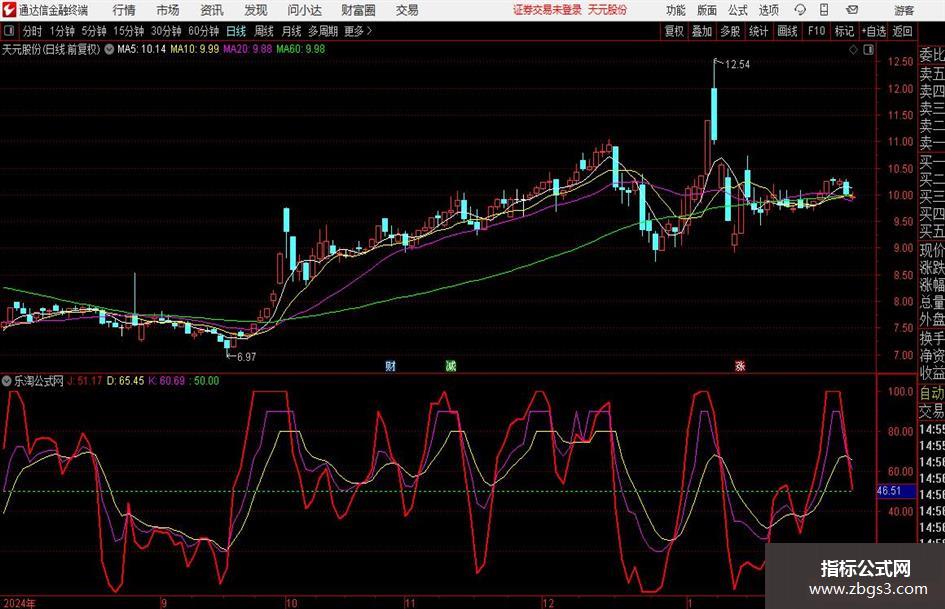The image size is (945, 609).
Task: Open the 财富圈 menu
Action: pos(359,10)
